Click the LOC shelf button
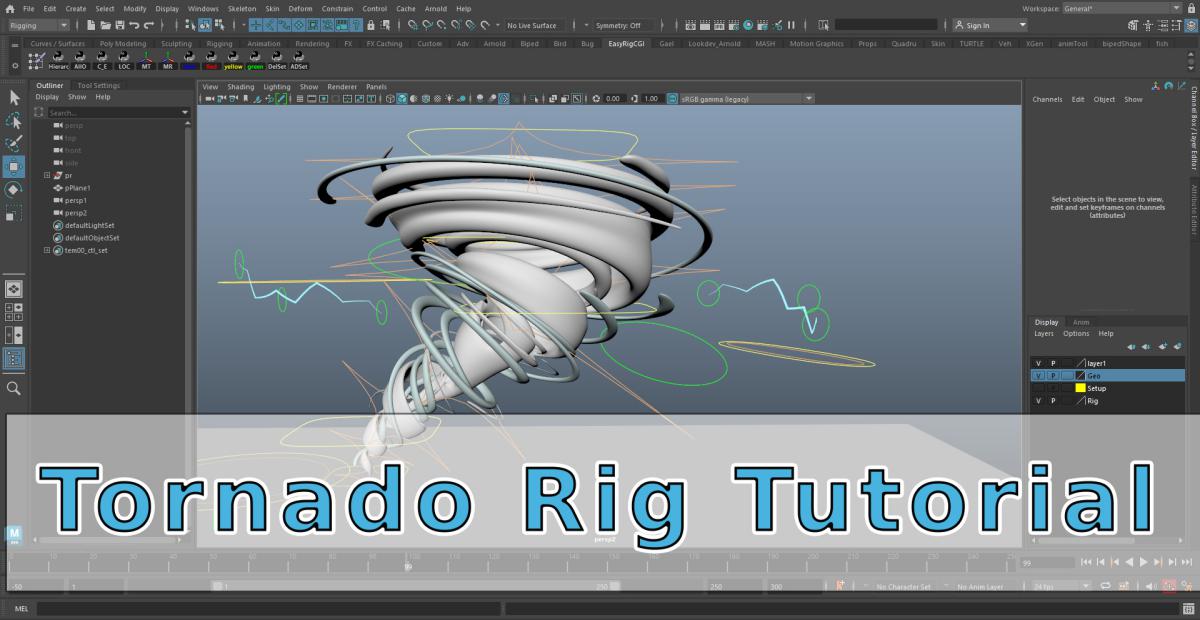This screenshot has width=1200, height=620. 124,60
